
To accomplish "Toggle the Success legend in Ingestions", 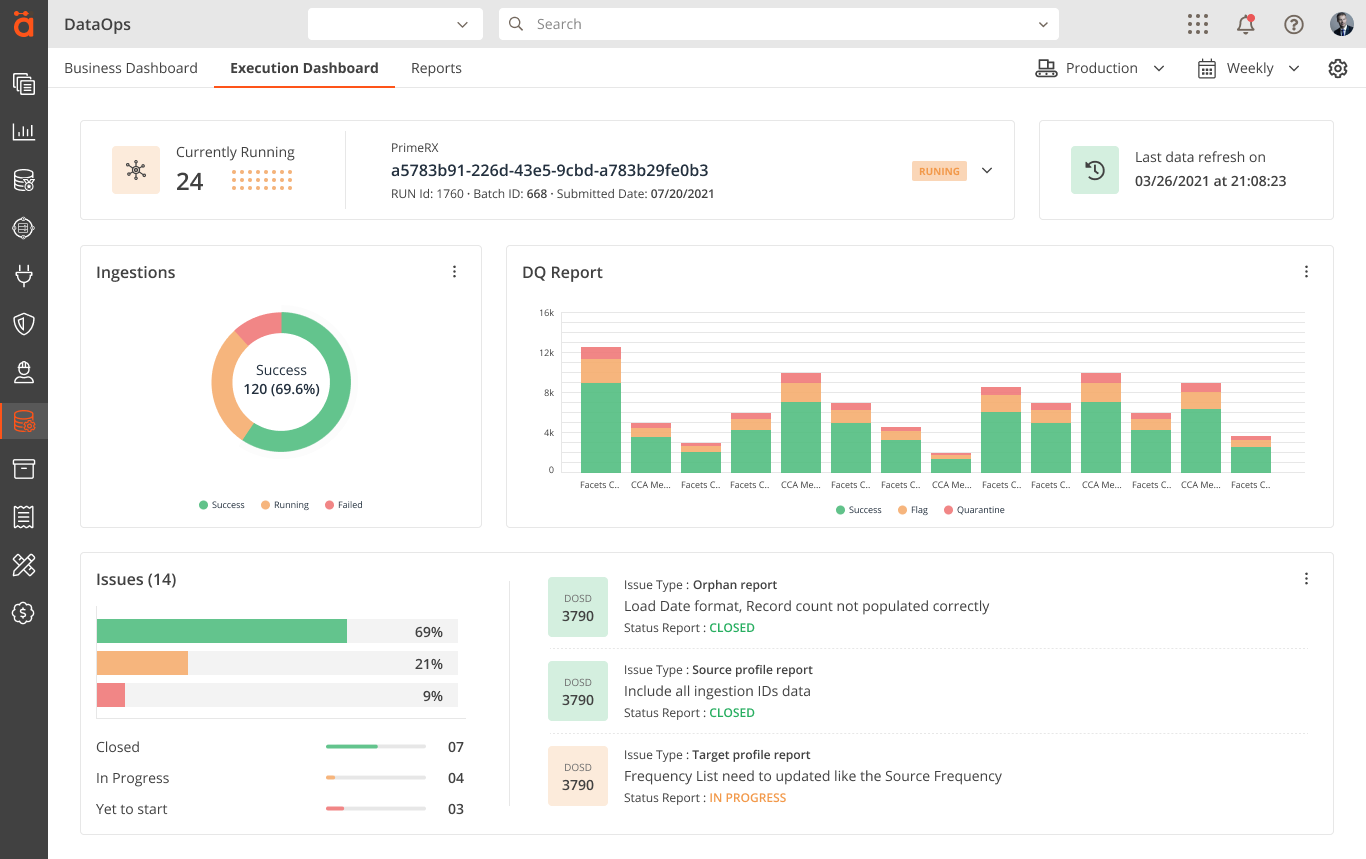I will 222,505.
